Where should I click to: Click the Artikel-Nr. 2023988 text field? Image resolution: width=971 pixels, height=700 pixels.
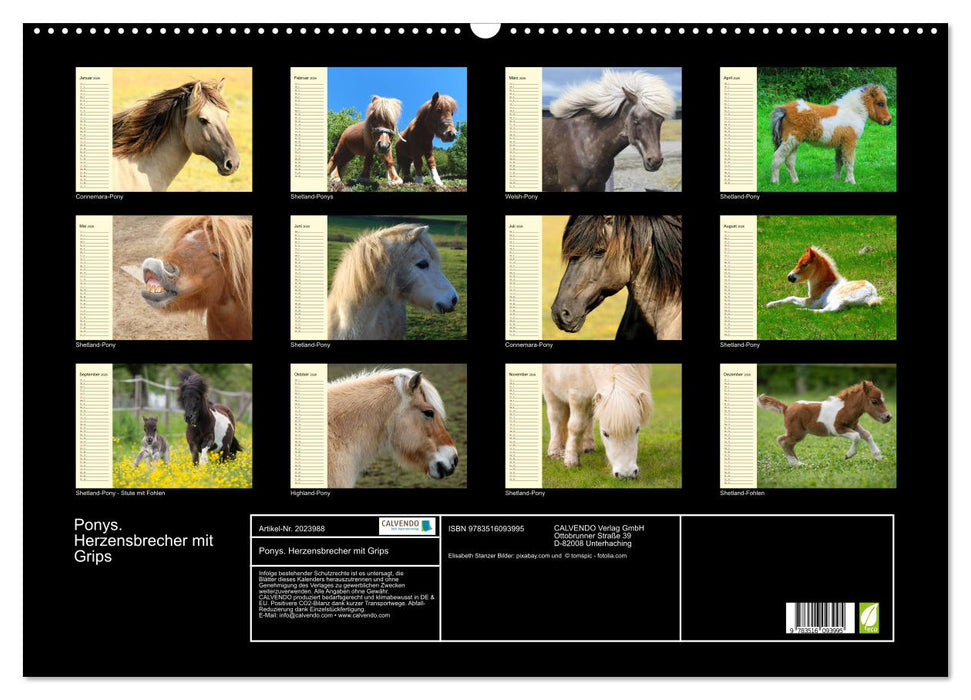291,529
